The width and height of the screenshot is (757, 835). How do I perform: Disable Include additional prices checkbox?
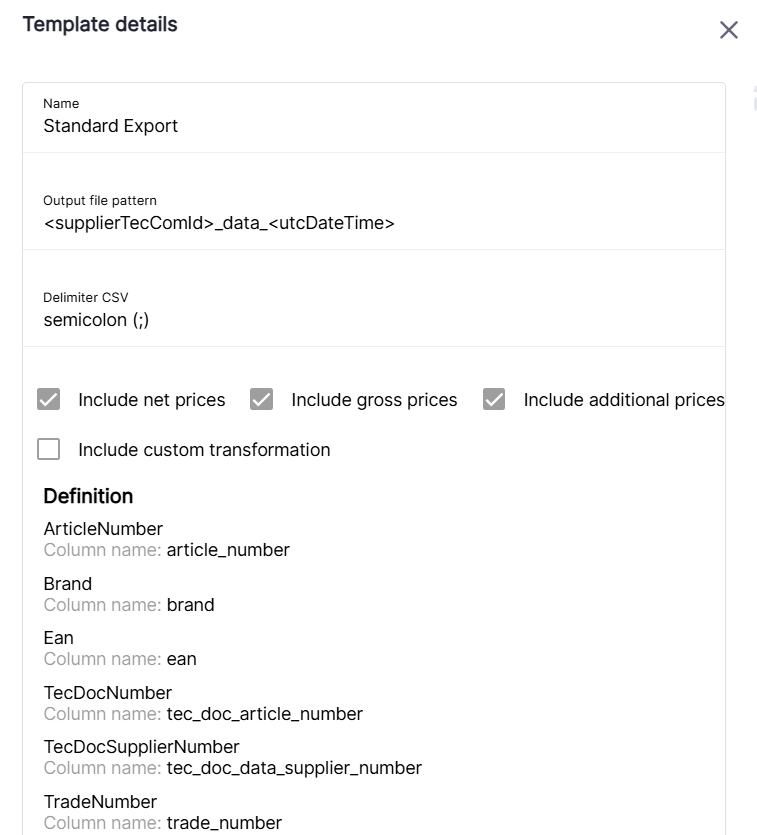494,400
